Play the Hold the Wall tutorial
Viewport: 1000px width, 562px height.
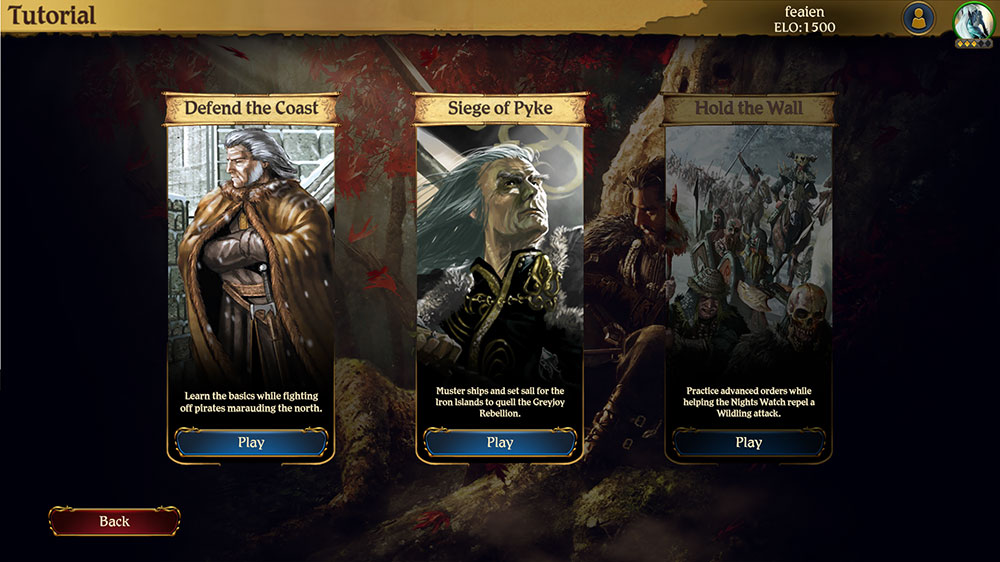[749, 442]
